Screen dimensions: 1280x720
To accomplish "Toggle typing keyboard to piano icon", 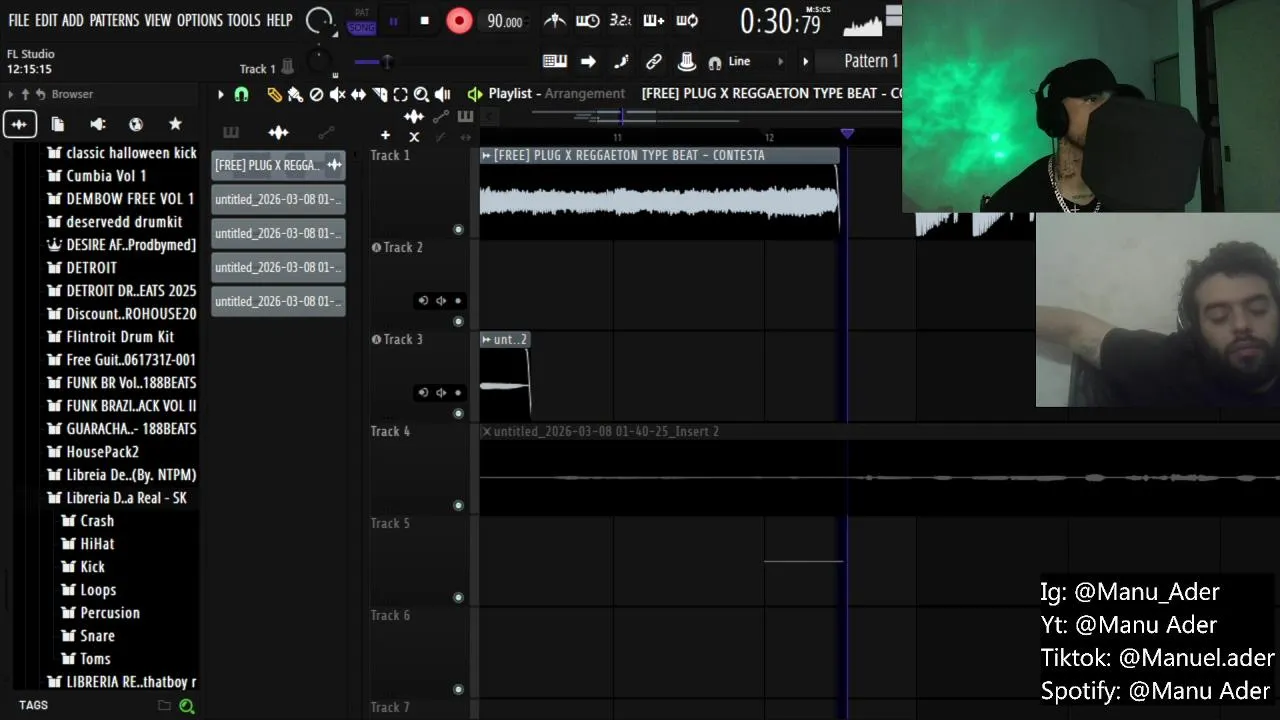I will 555,61.
